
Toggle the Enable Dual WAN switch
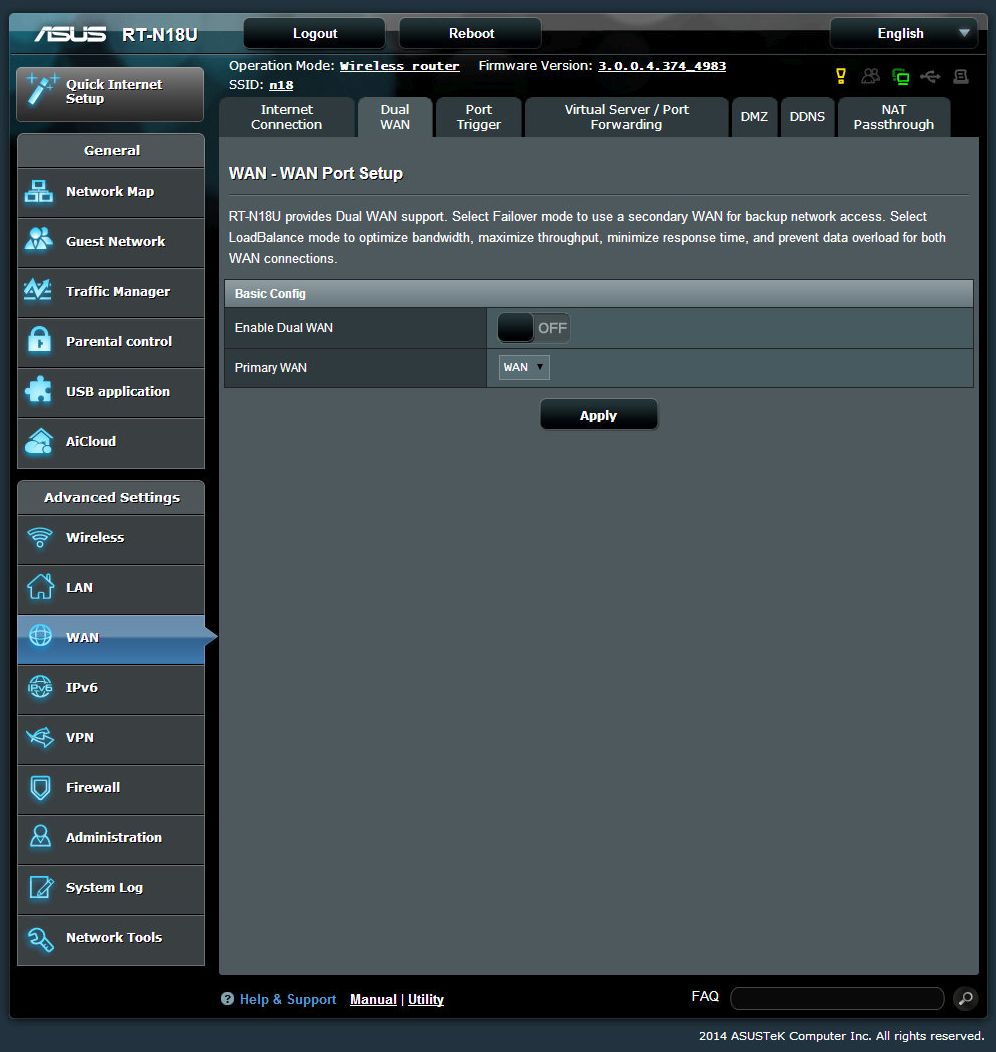(534, 328)
